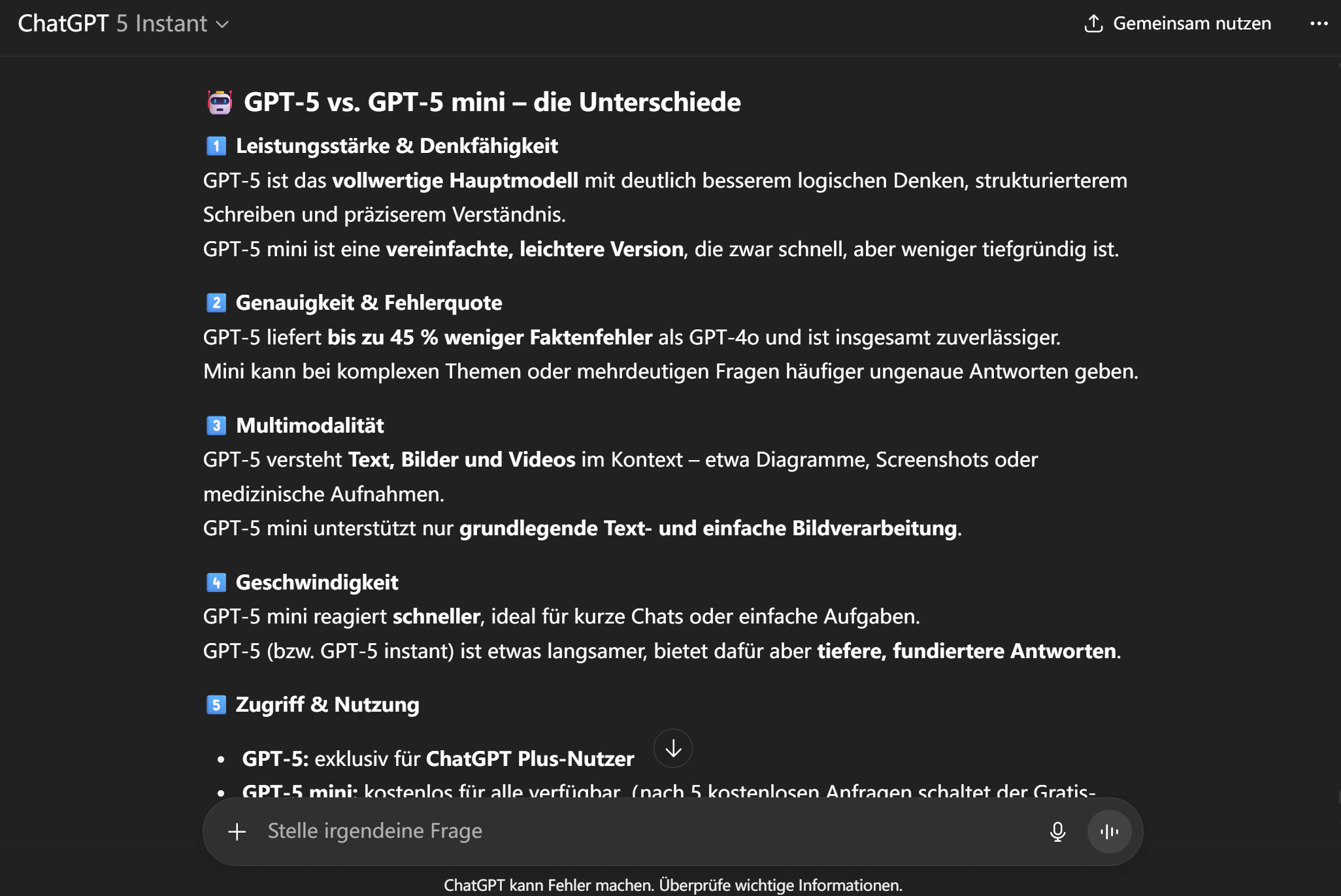The width and height of the screenshot is (1341, 896).
Task: Jump to bottom with the down-arrow button
Action: coord(672,748)
